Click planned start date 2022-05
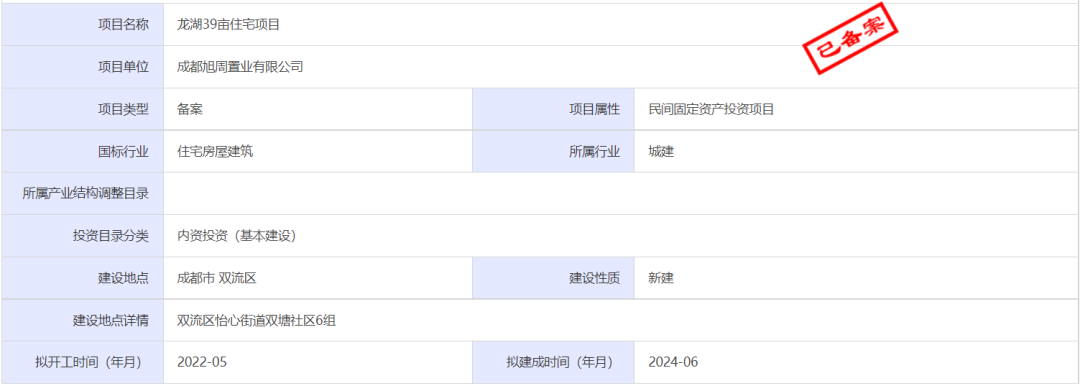Image resolution: width=1080 pixels, height=386 pixels. [202, 363]
